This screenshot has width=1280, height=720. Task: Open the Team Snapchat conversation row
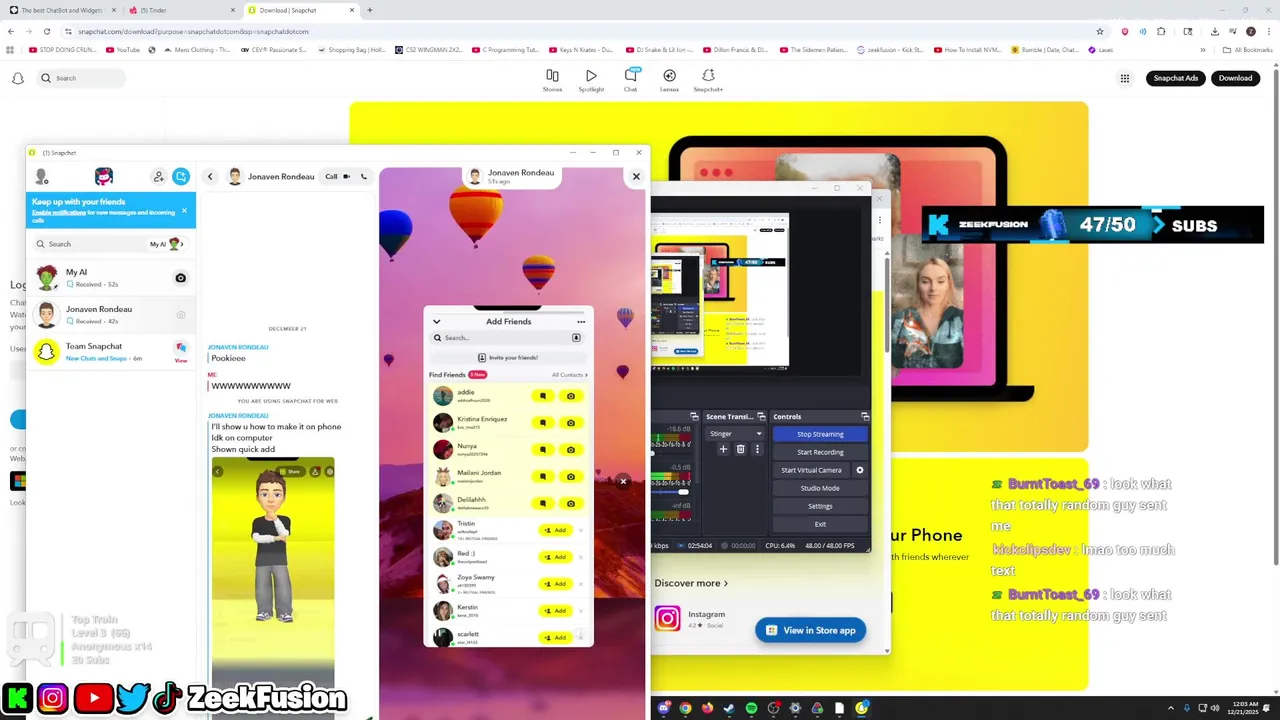click(111, 351)
